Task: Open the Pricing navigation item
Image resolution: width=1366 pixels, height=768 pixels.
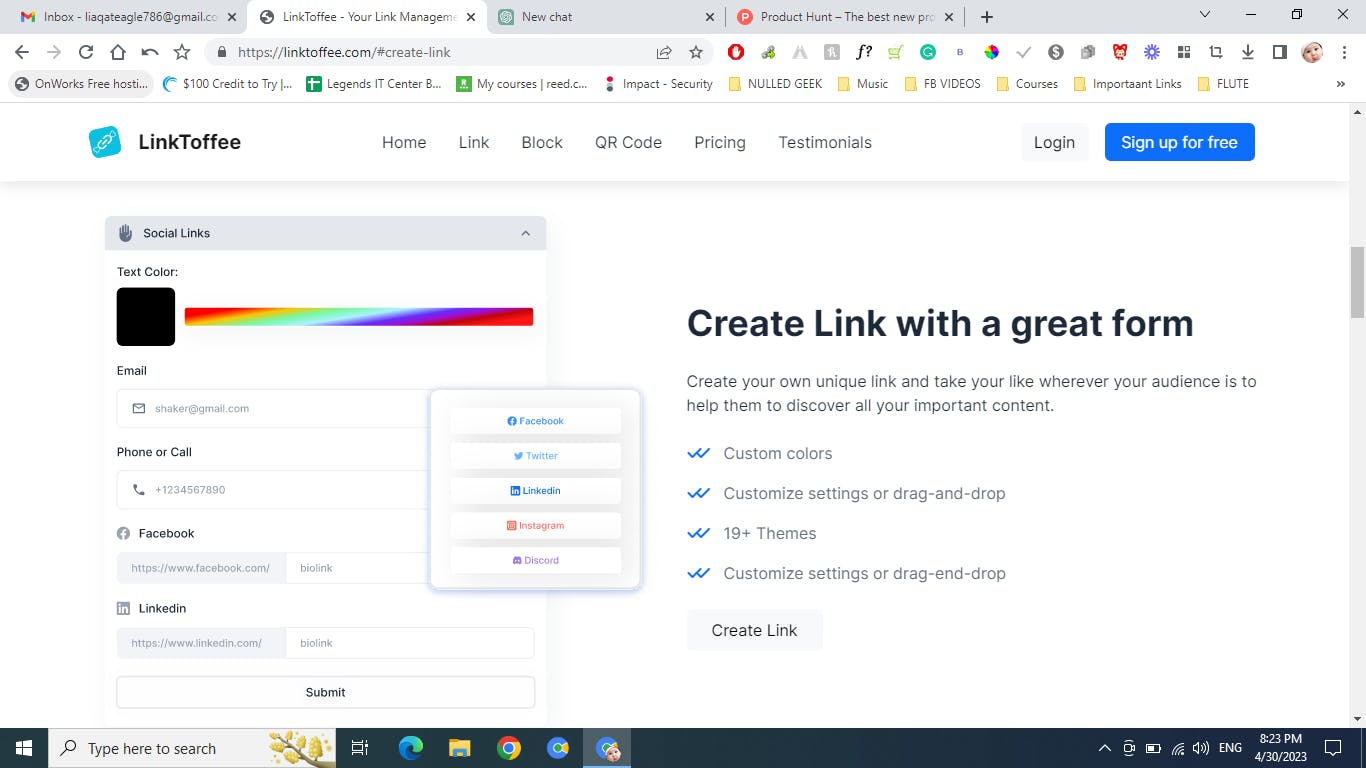Action: pos(720,142)
